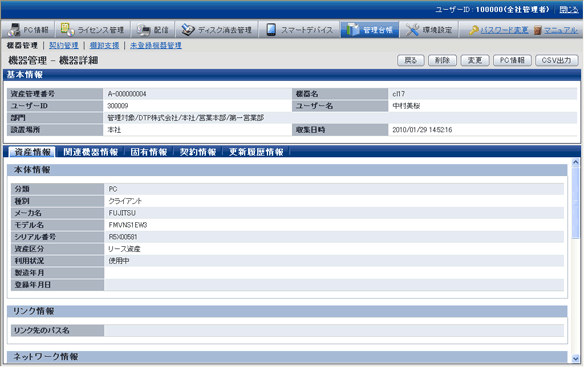
Task: Open the 契約情報 tab
Action: tap(198, 152)
